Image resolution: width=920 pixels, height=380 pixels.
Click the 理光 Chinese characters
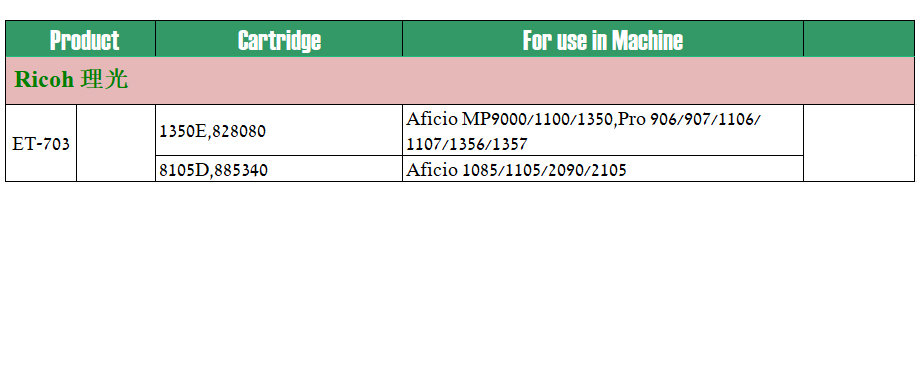104,79
